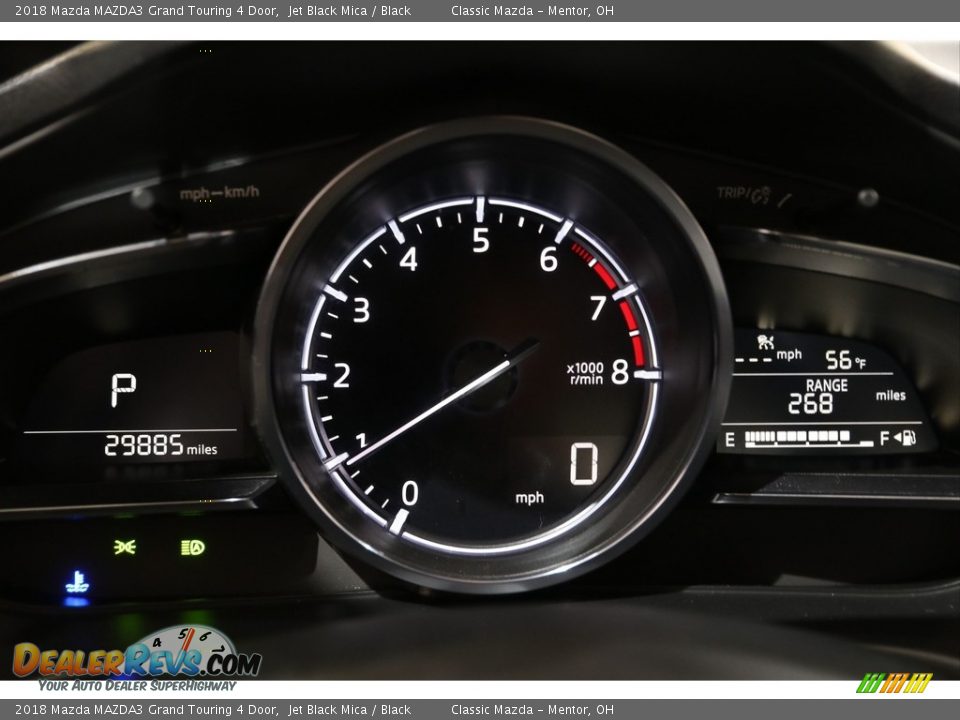Image resolution: width=960 pixels, height=720 pixels.
Task: Click the green auto headlight indicator
Action: coord(192,547)
